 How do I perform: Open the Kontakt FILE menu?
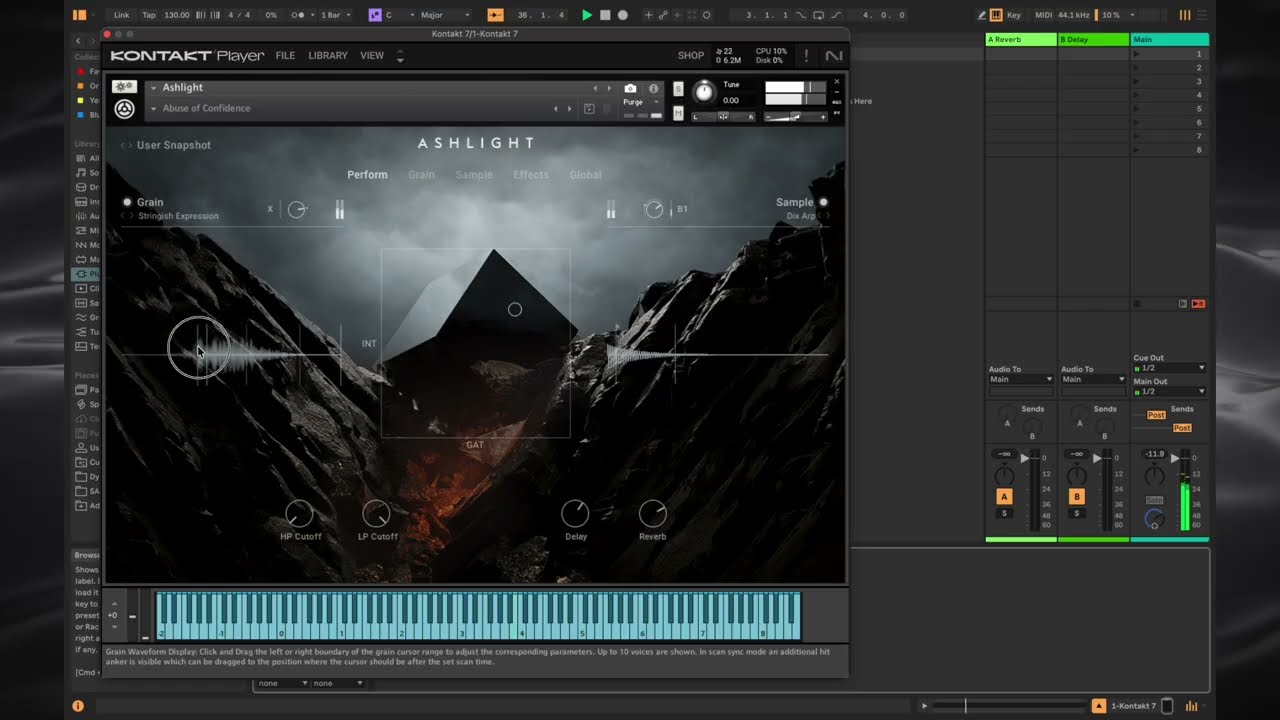point(285,56)
